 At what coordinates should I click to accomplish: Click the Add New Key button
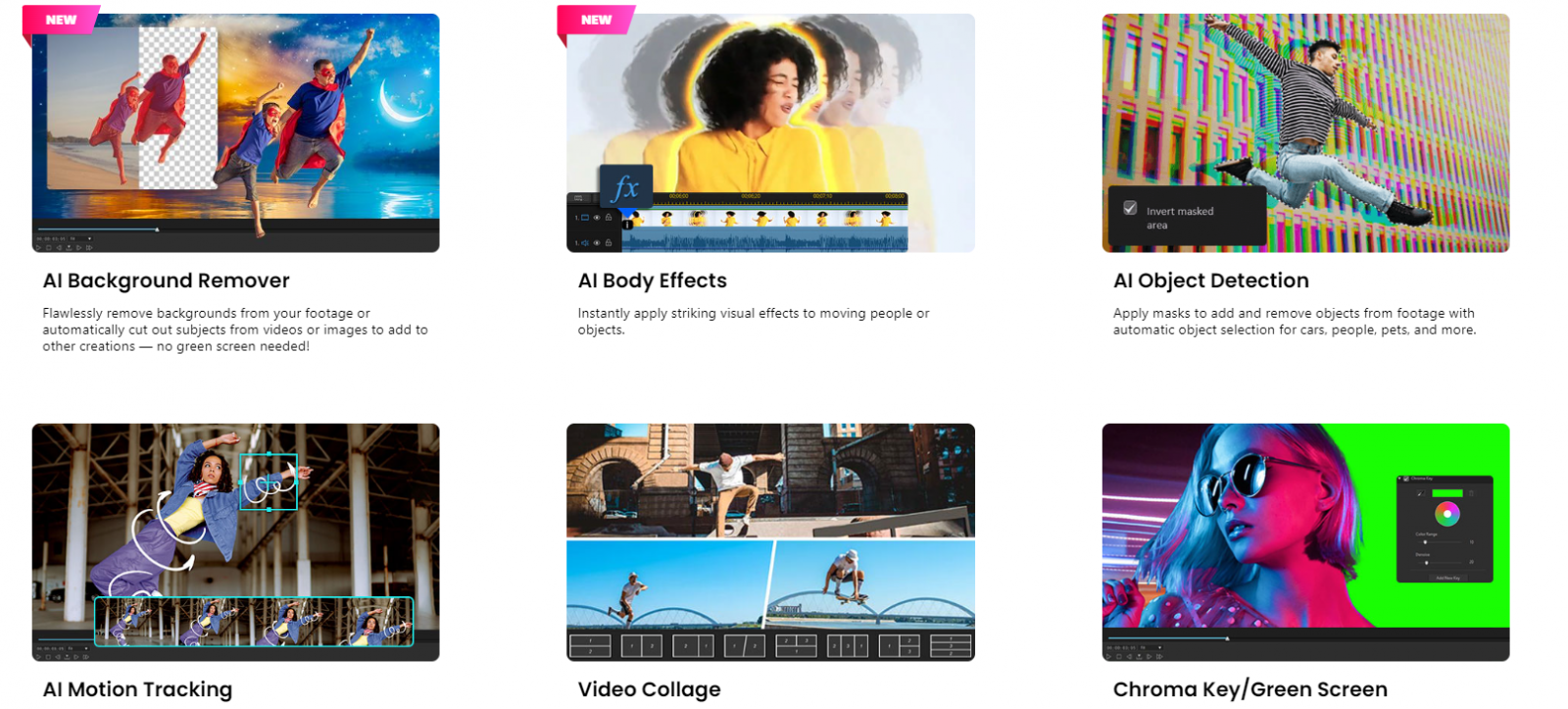point(1447,578)
